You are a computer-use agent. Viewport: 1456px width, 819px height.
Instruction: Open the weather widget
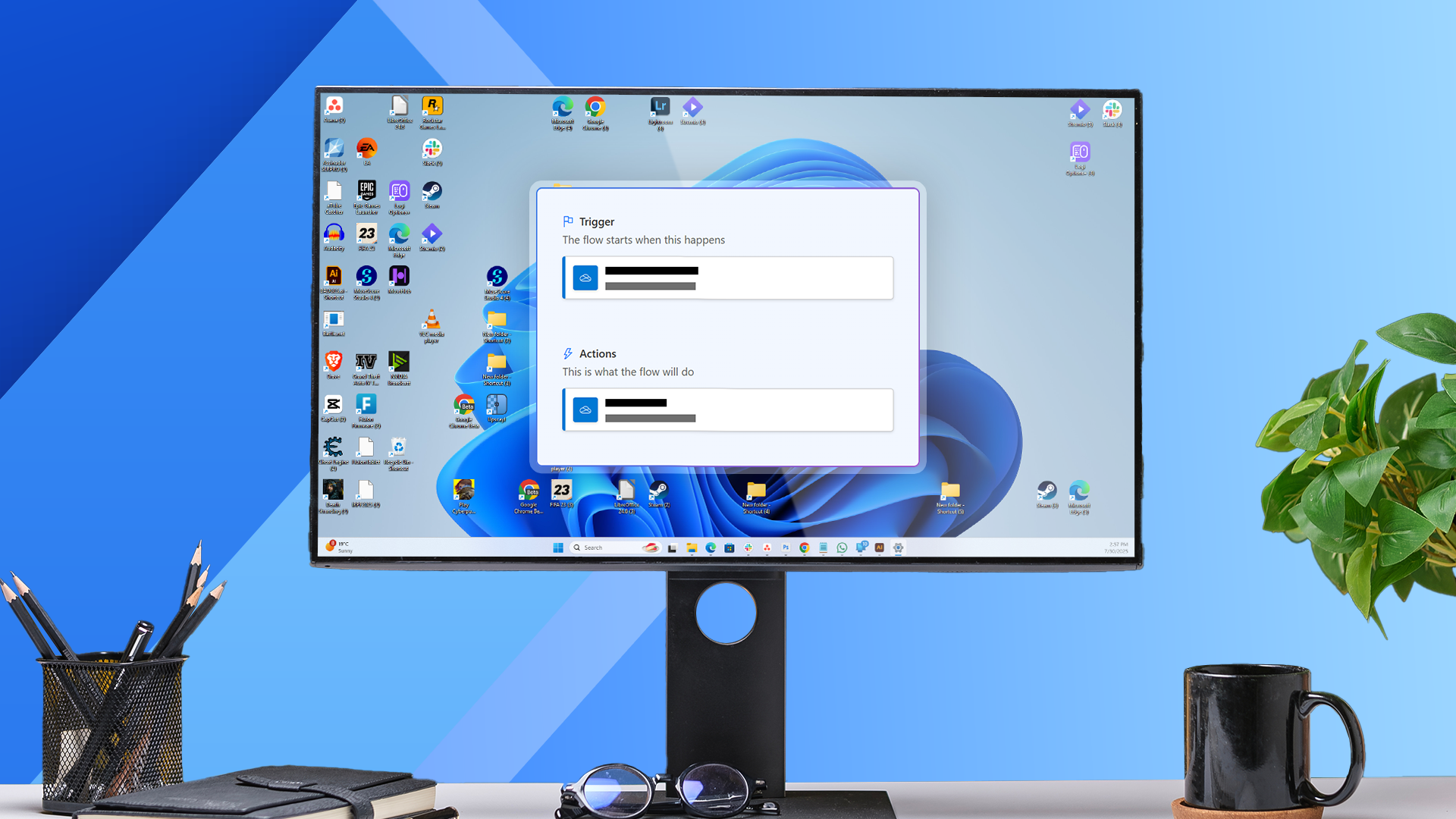point(340,547)
